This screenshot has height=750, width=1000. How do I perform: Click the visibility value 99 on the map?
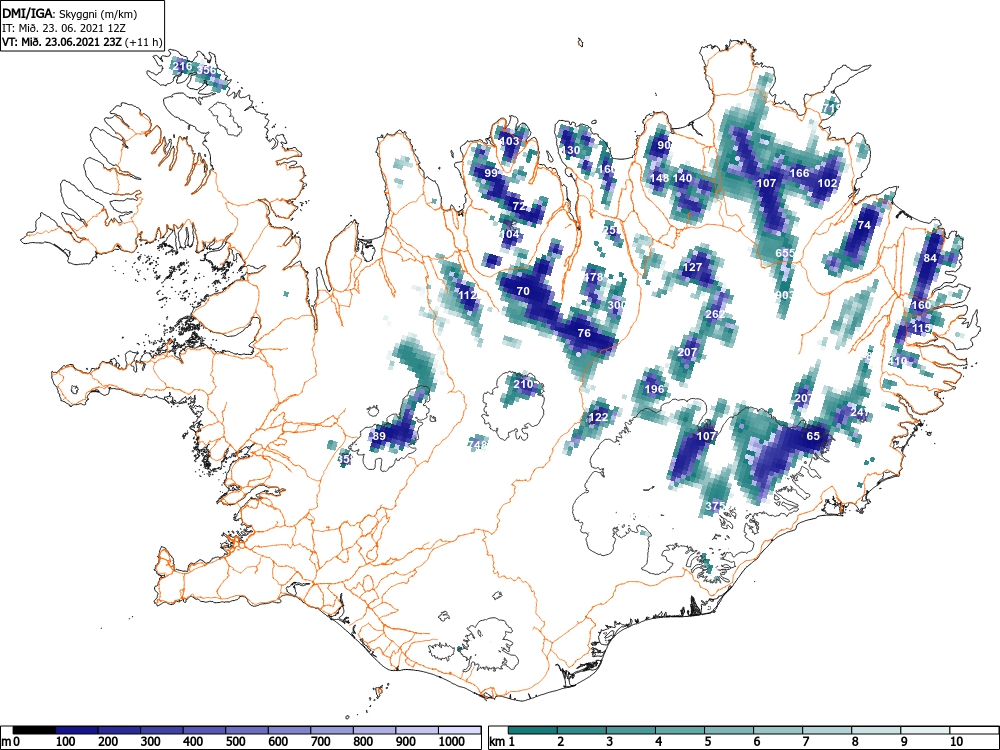pos(491,173)
